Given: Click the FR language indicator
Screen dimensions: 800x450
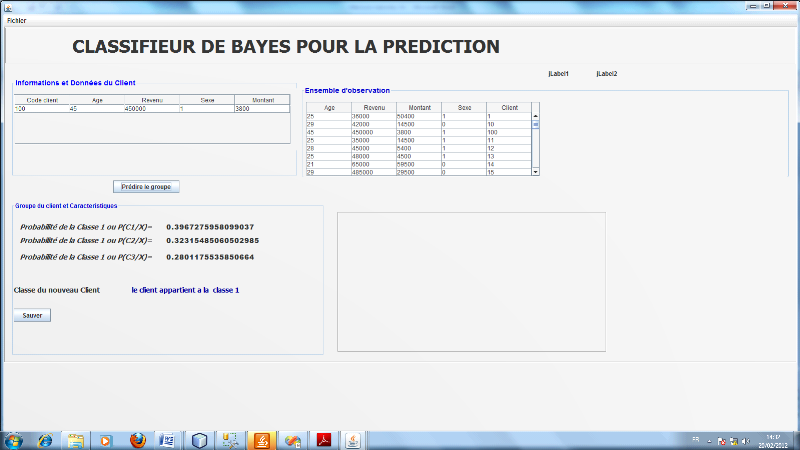Looking at the screenshot, I should click(696, 439).
